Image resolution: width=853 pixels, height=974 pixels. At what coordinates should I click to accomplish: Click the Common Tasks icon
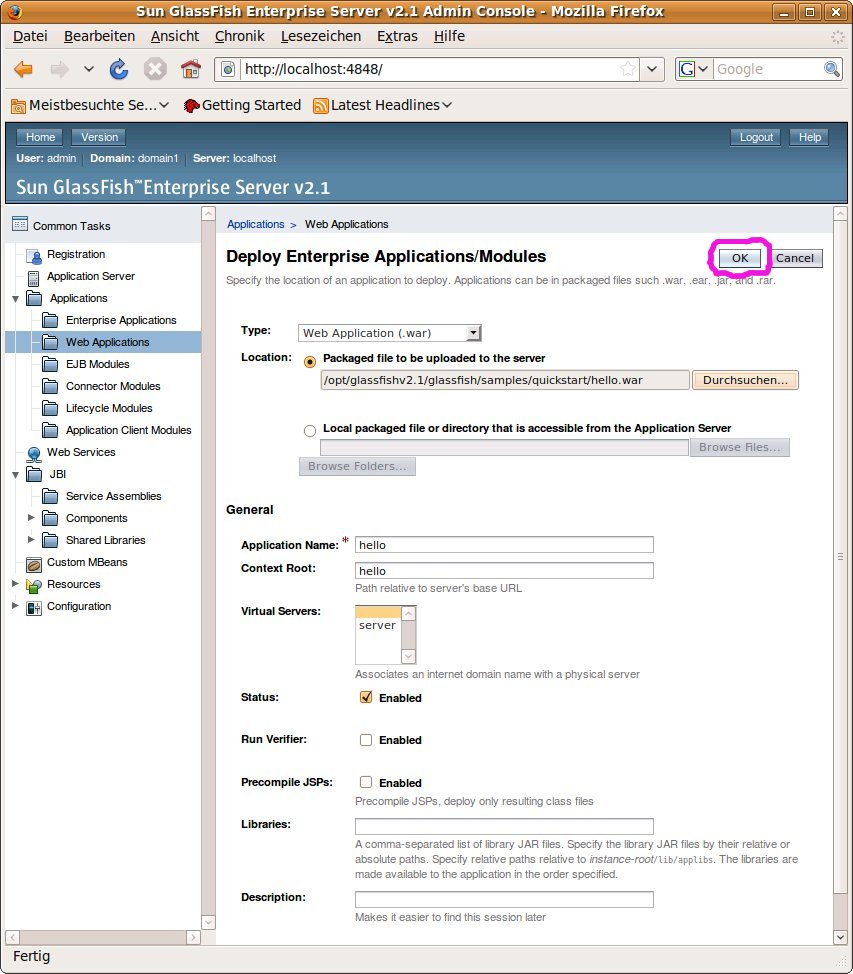tap(20, 225)
